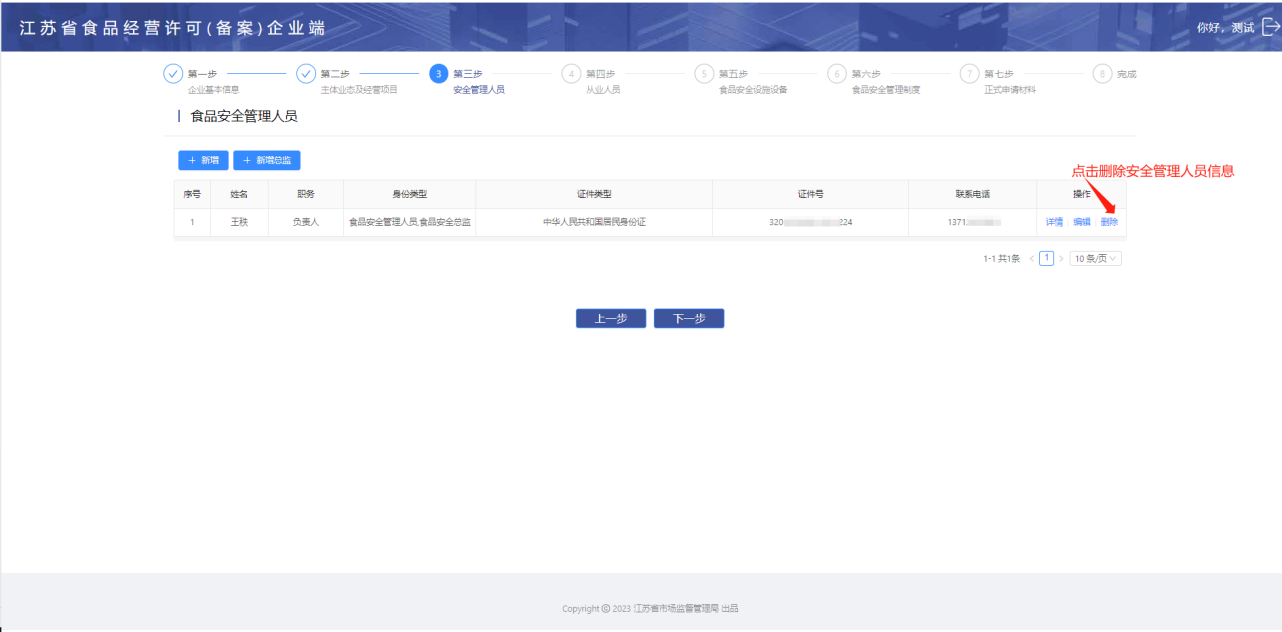The height and width of the screenshot is (632, 1282).
Task: Click step two checkmark circle icon
Action: pyautogui.click(x=306, y=74)
